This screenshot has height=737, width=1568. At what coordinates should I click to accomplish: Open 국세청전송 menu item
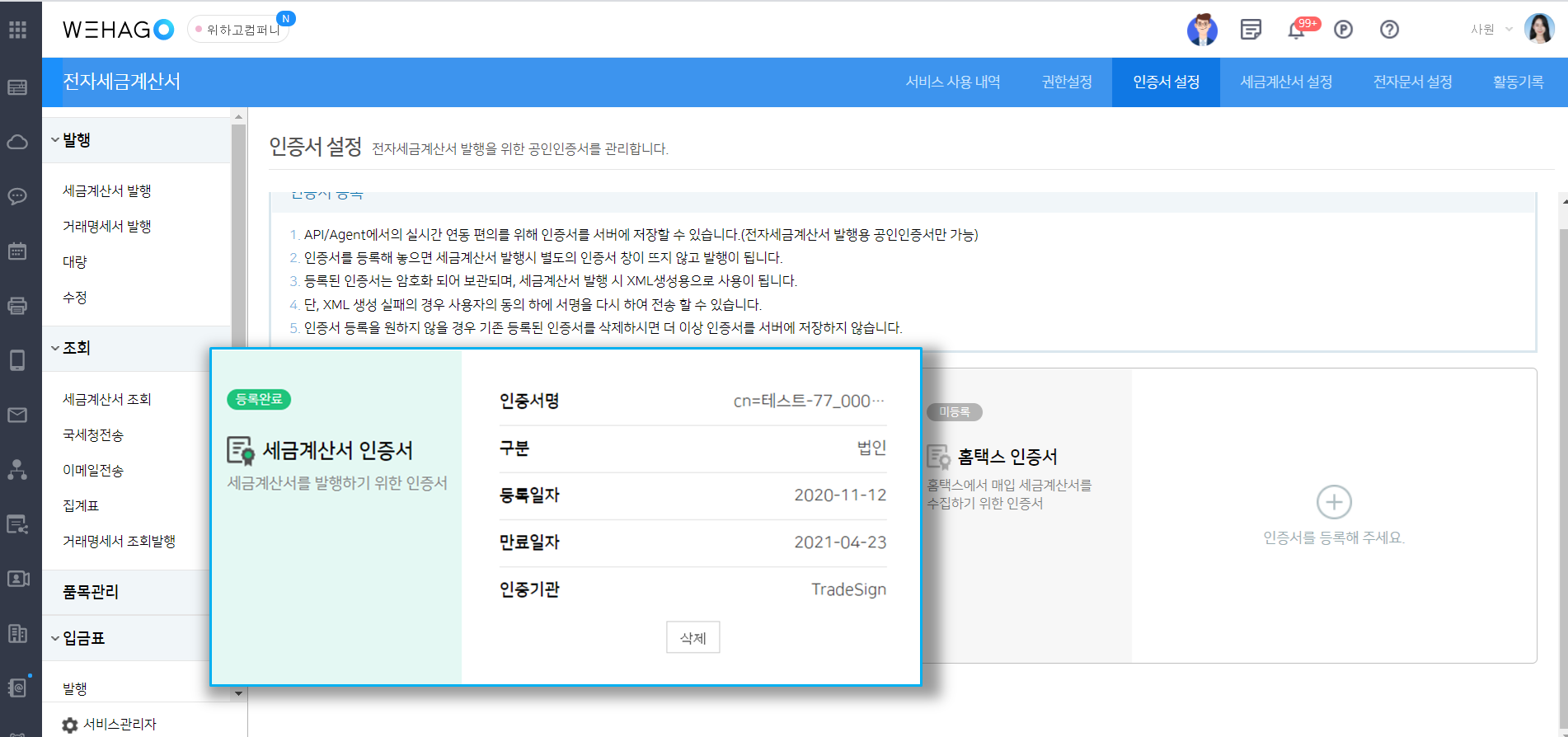click(x=92, y=435)
